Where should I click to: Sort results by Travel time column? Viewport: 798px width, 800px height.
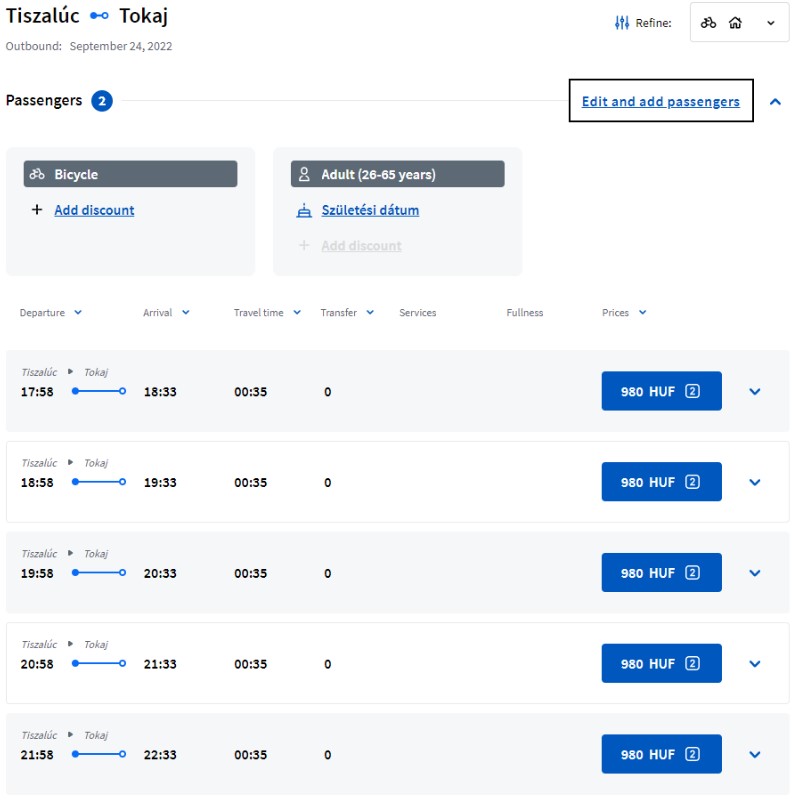pyautogui.click(x=267, y=313)
